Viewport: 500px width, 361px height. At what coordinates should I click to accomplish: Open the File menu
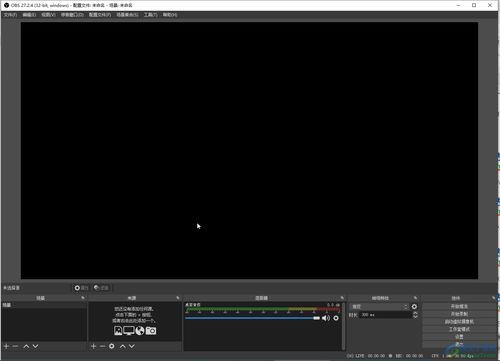tap(10, 15)
